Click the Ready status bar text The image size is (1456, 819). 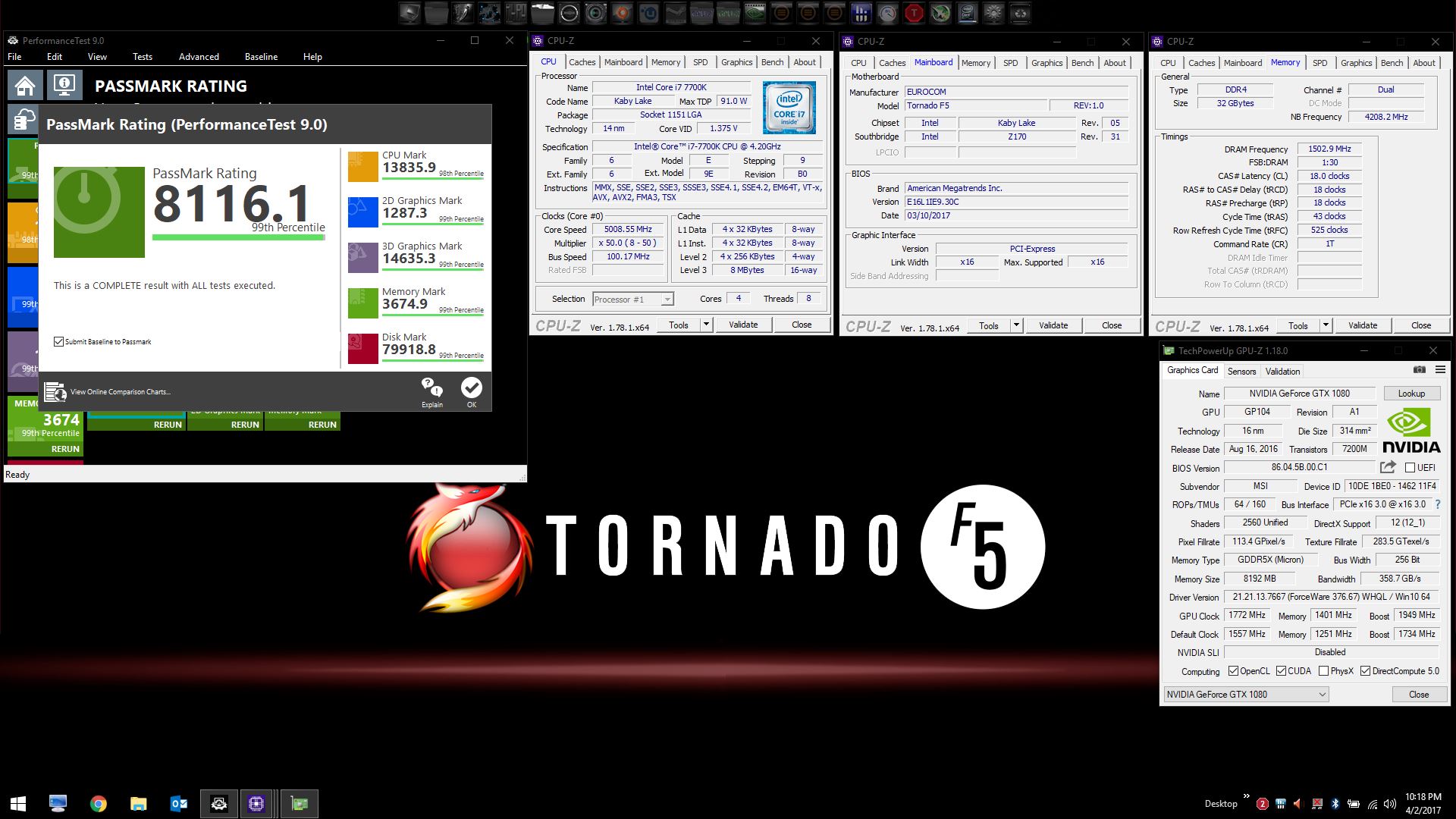click(17, 475)
